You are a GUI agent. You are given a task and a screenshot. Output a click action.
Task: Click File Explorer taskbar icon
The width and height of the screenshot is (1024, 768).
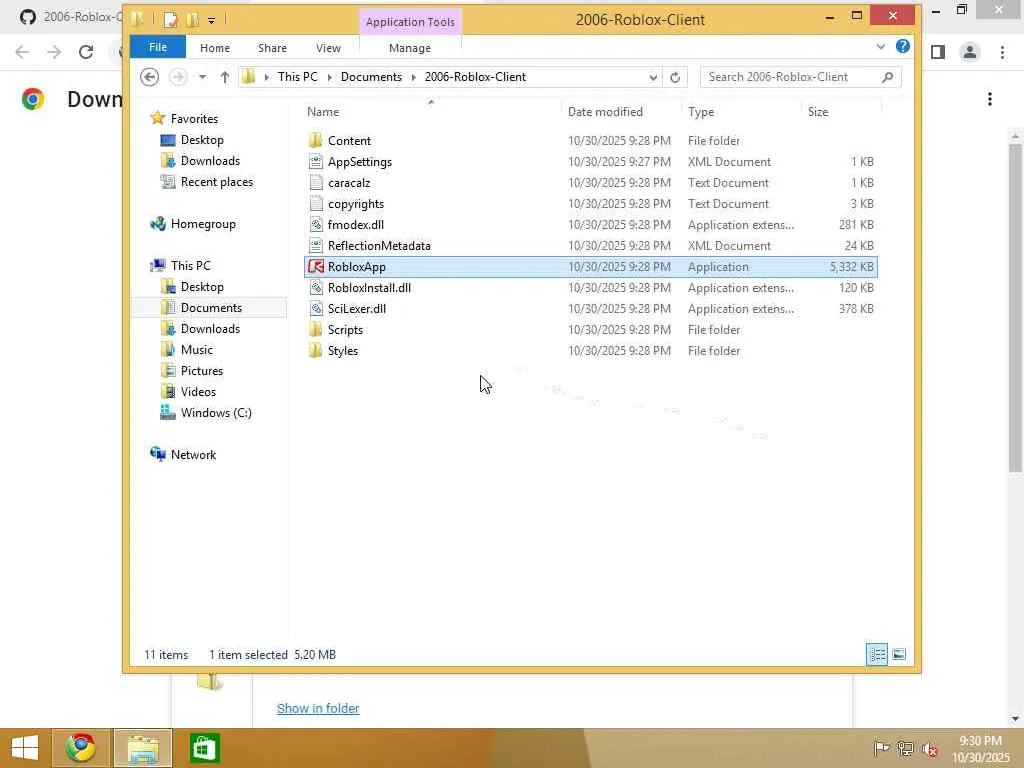click(x=143, y=748)
